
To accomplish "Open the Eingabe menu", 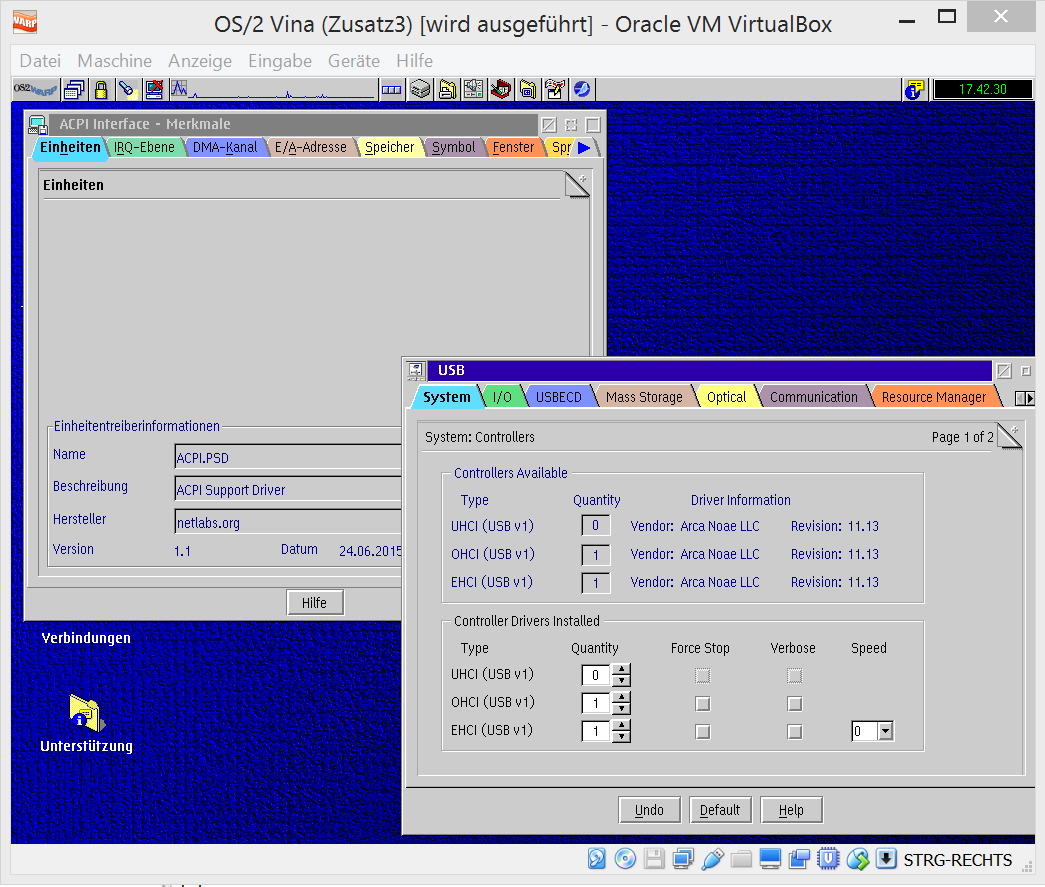I will (x=280, y=61).
